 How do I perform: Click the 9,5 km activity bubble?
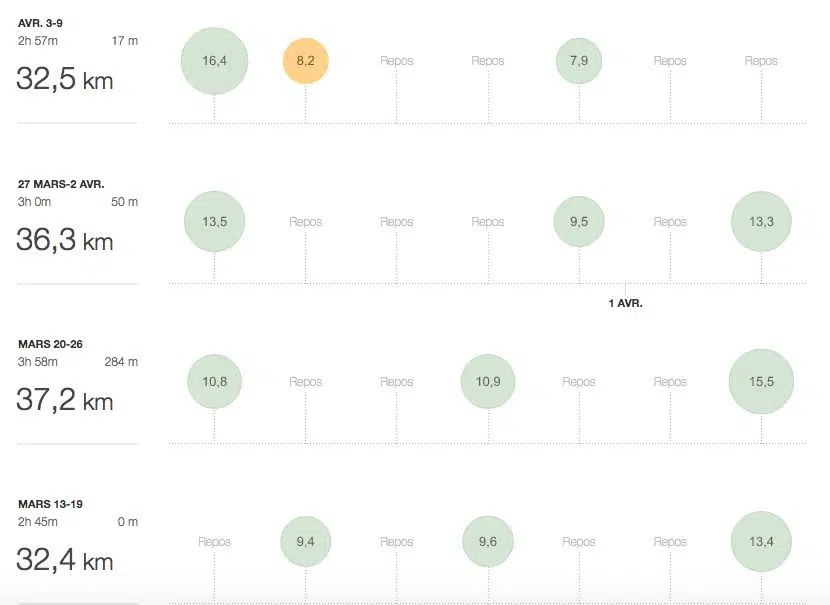[579, 222]
